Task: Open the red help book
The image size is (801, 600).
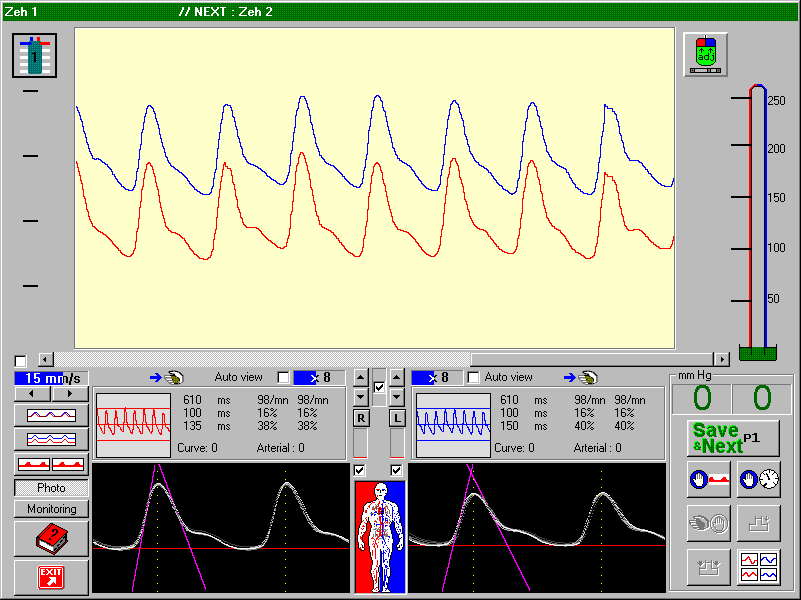Action: [x=51, y=539]
